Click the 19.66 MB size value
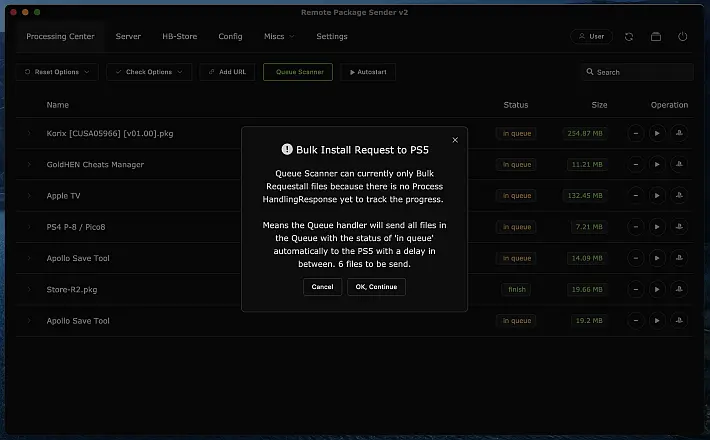 (x=587, y=290)
